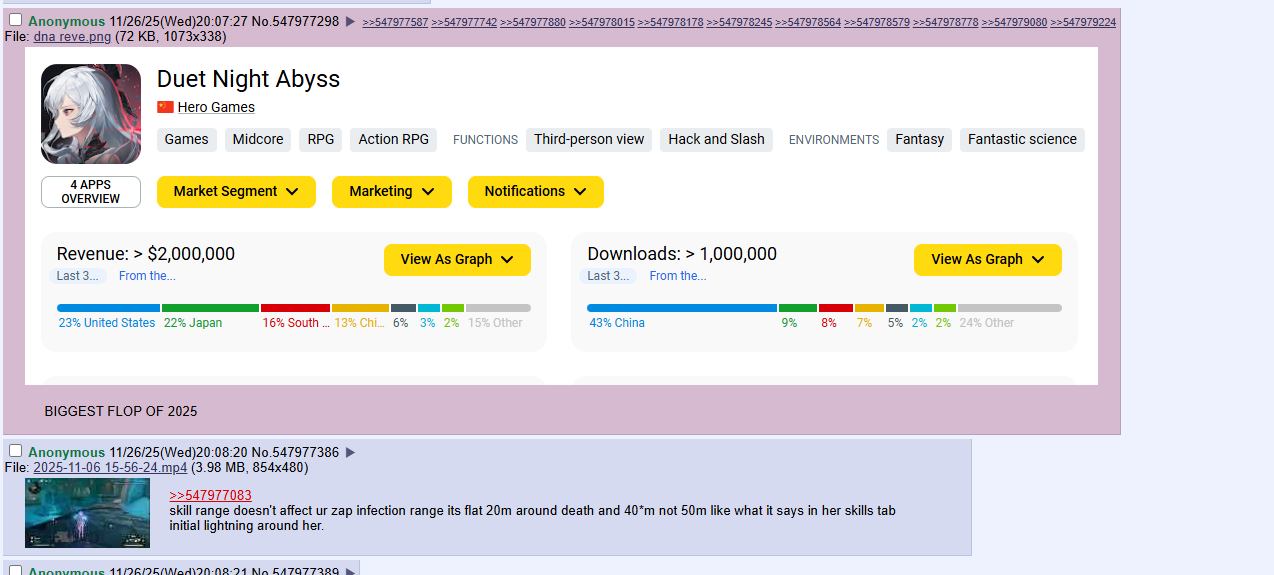Click the China flag beside Hero Games
1274x575 pixels.
(165, 107)
